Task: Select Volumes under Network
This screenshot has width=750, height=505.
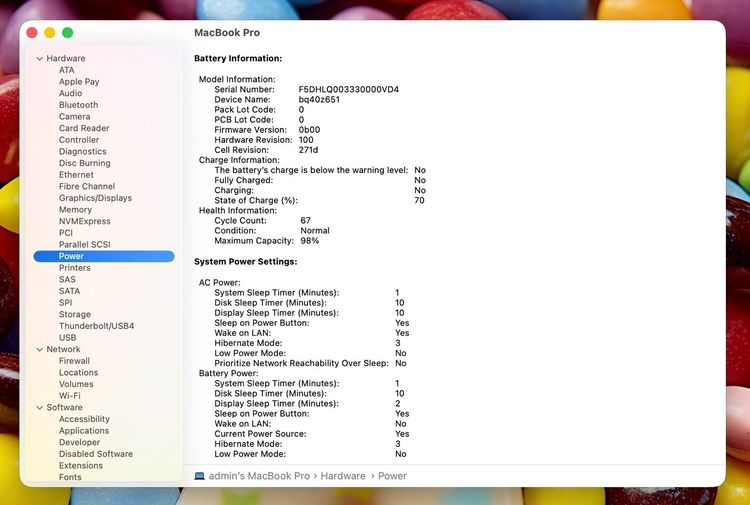Action: (x=76, y=384)
